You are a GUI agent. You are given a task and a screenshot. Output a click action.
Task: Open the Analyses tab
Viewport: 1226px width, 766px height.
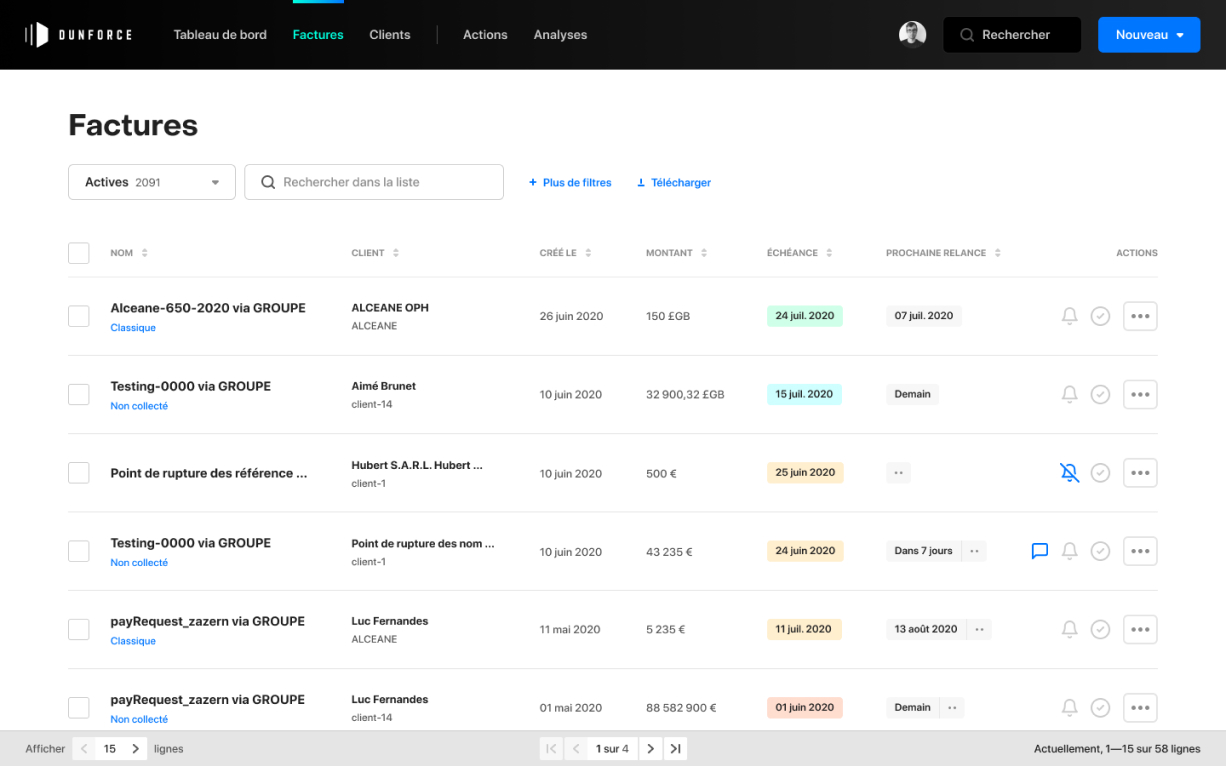[560, 35]
